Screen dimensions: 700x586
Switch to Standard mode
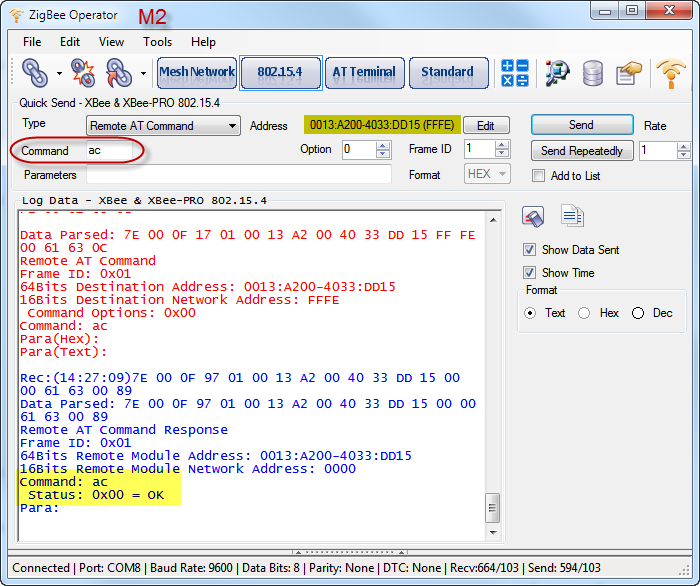click(x=448, y=72)
